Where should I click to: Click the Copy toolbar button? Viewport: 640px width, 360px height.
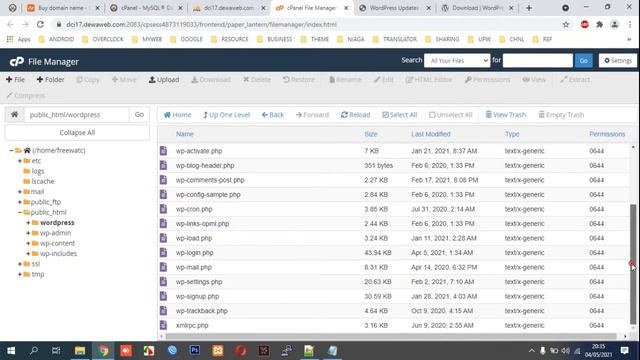pos(88,80)
